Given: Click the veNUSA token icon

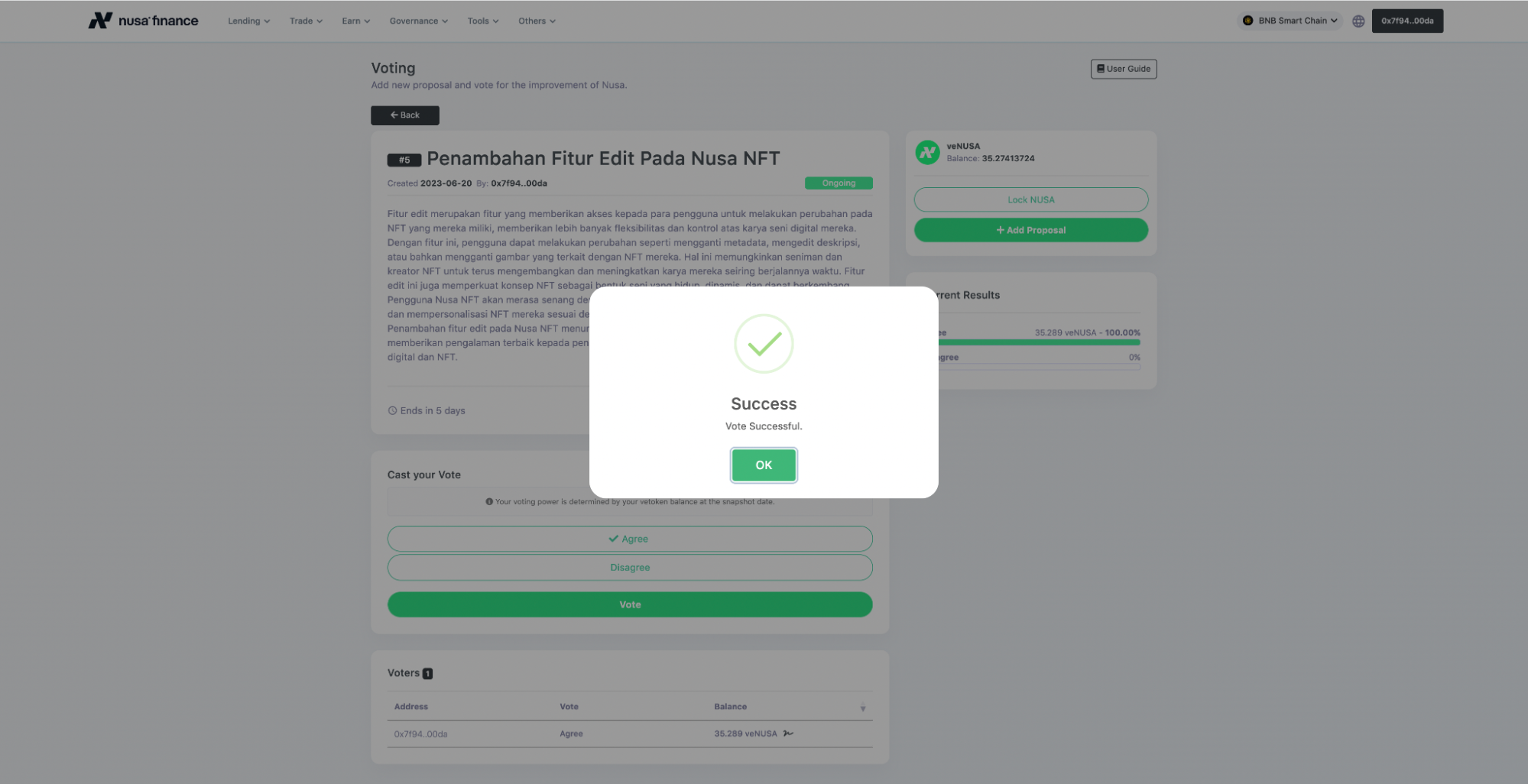Looking at the screenshot, I should click(x=927, y=152).
